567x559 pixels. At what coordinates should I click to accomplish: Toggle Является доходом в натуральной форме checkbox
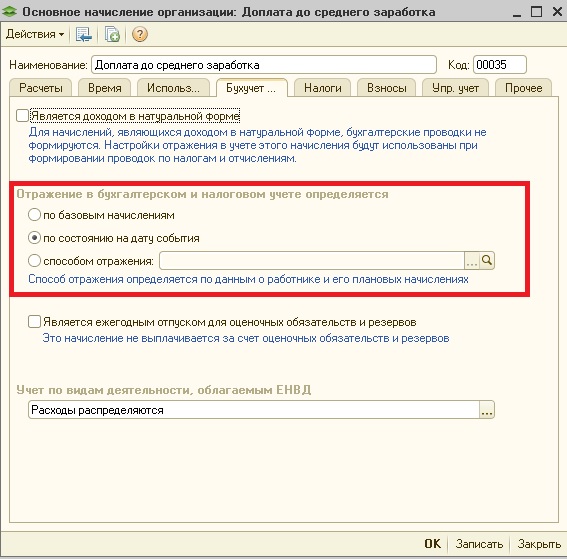coord(22,116)
